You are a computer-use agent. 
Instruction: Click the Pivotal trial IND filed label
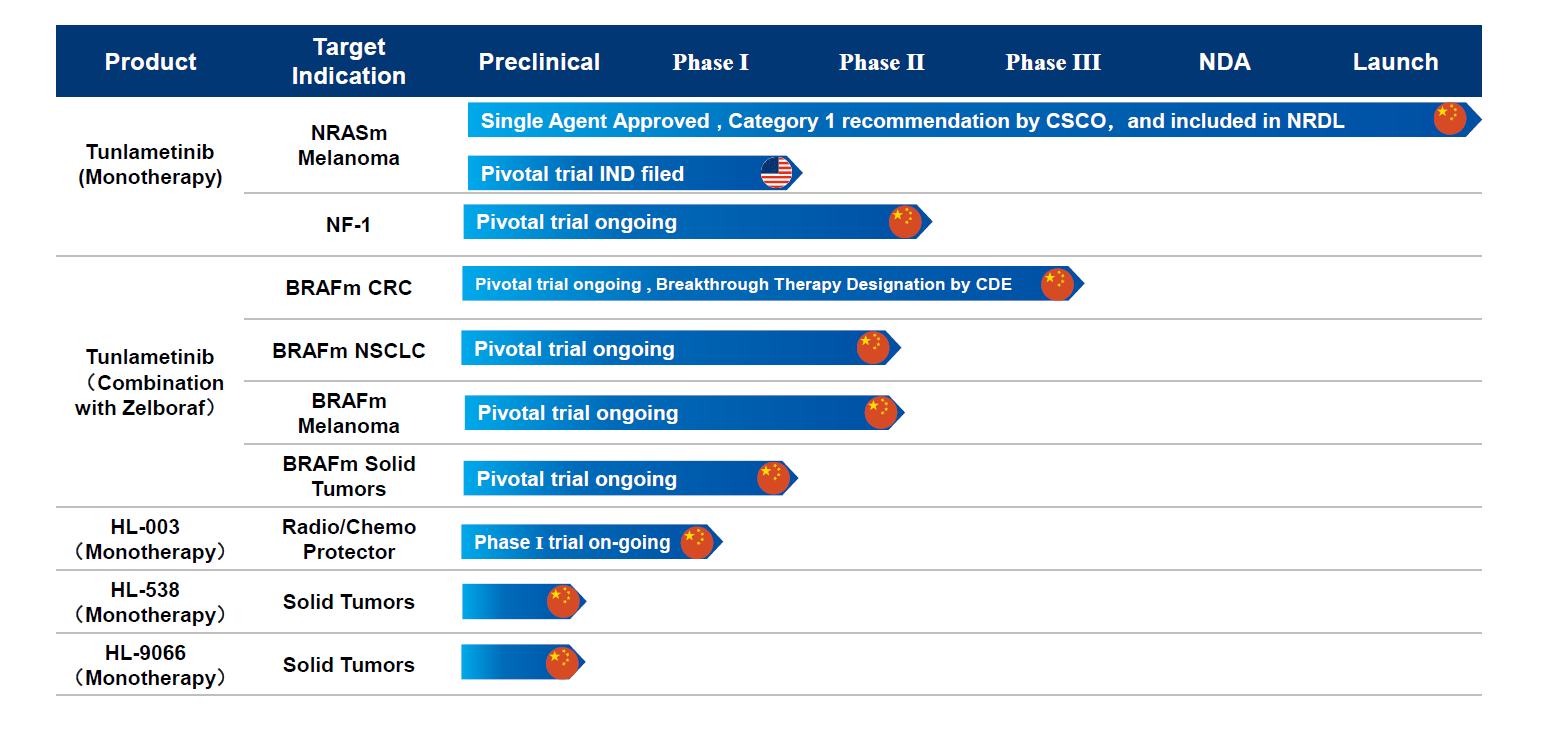click(582, 174)
